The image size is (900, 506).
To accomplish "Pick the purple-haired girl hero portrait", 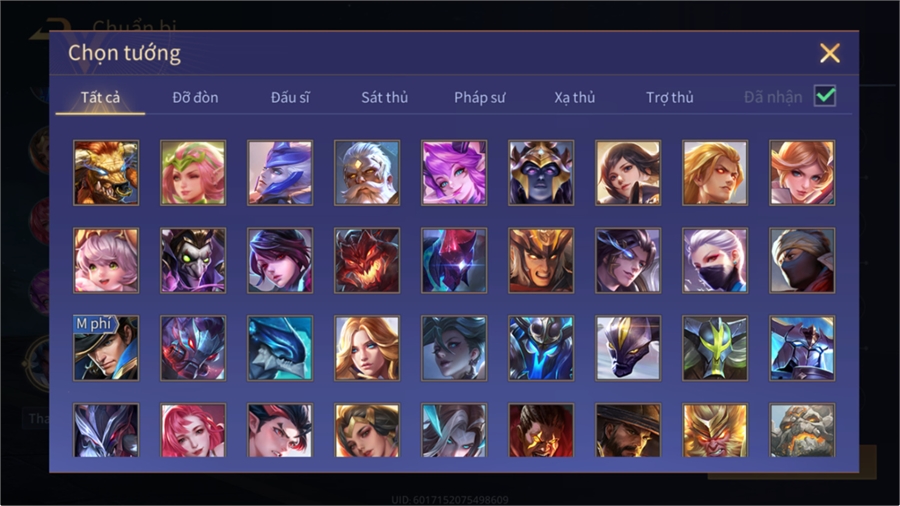I will point(454,173).
